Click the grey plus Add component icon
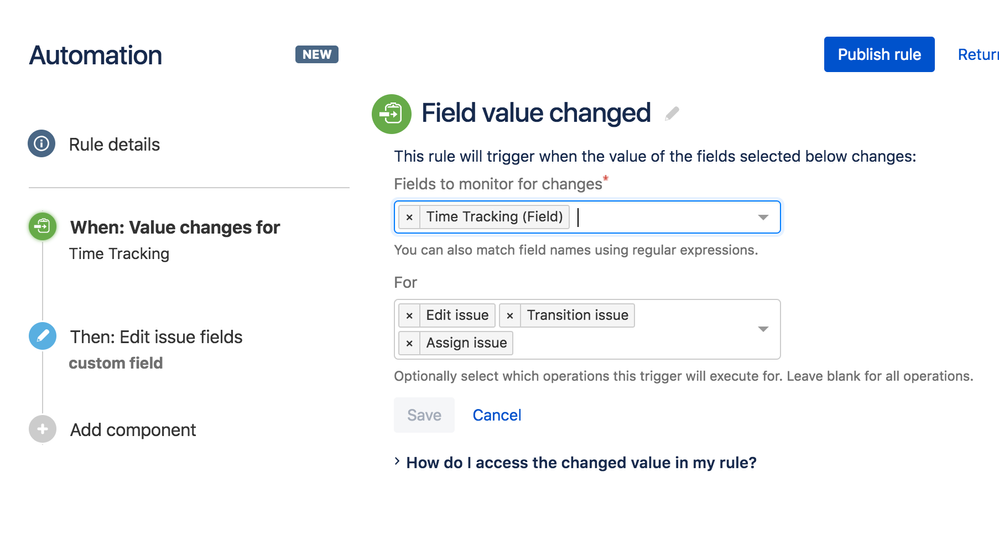Image resolution: width=999 pixels, height=538 pixels. point(43,429)
